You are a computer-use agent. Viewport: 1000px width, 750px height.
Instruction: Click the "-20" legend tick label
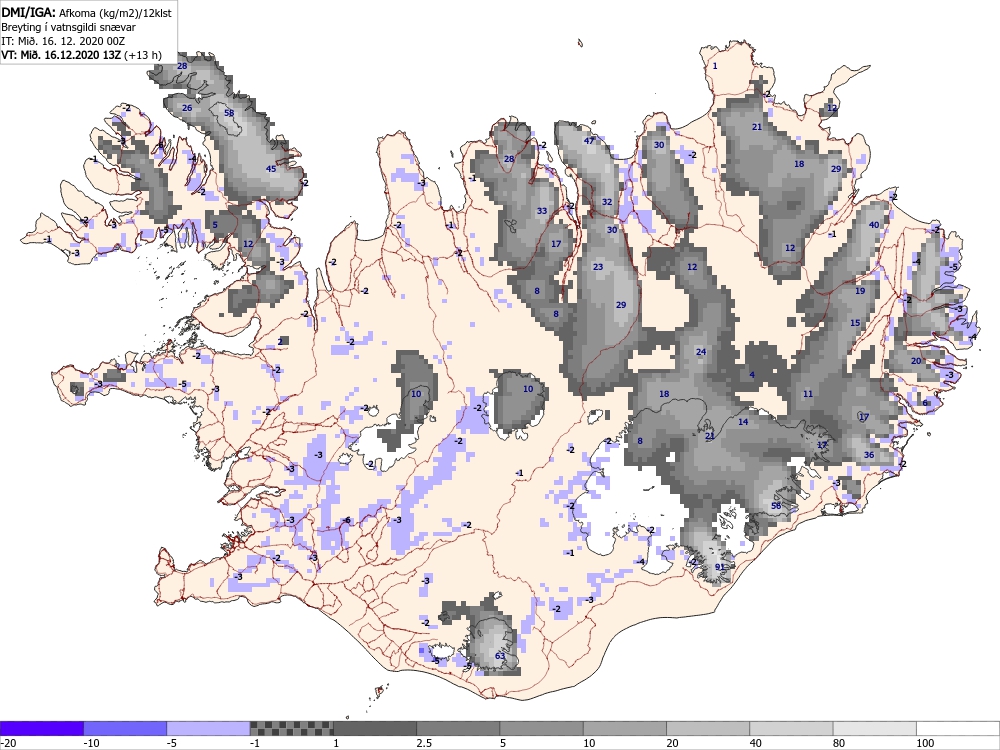point(8,743)
